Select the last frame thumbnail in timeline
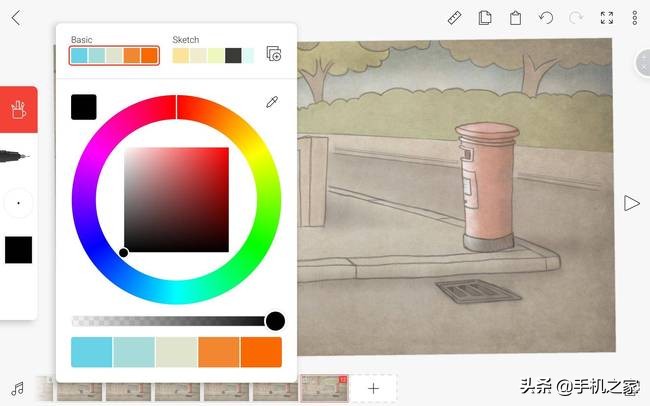 [324, 388]
